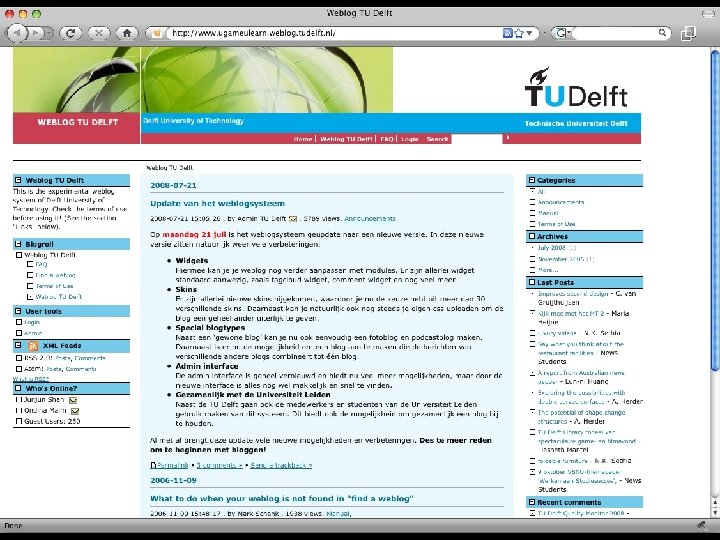
Task: Go back with the browser back arrow
Action: pyautogui.click(x=17, y=33)
